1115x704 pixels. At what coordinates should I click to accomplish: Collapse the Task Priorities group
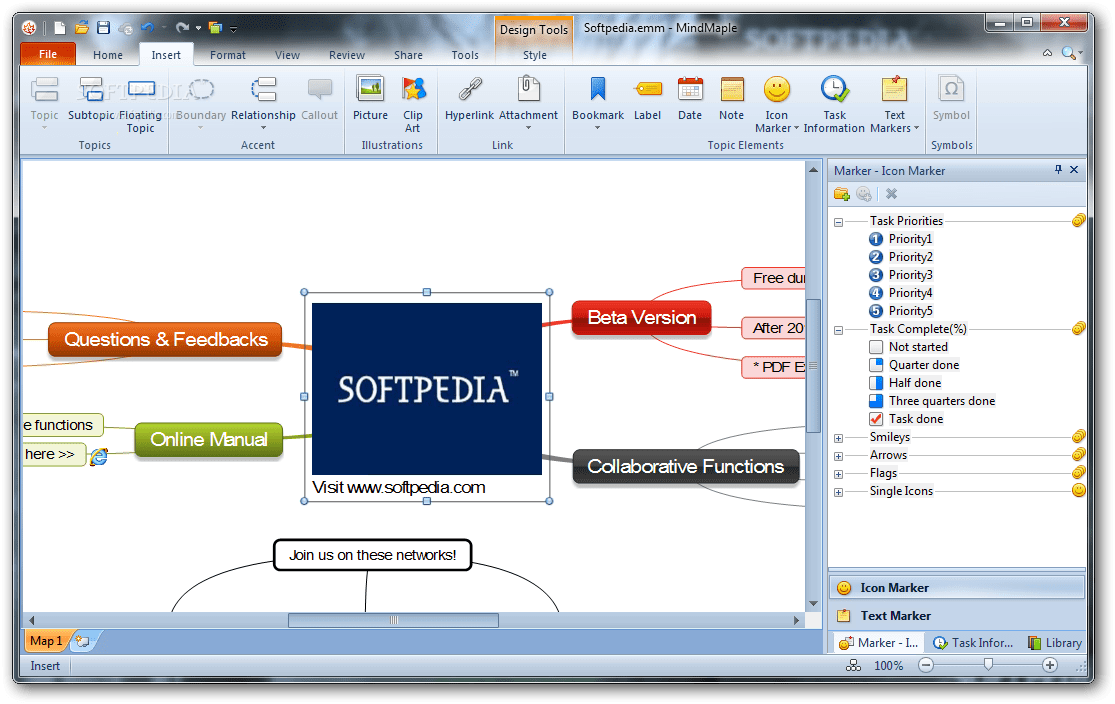[838, 222]
